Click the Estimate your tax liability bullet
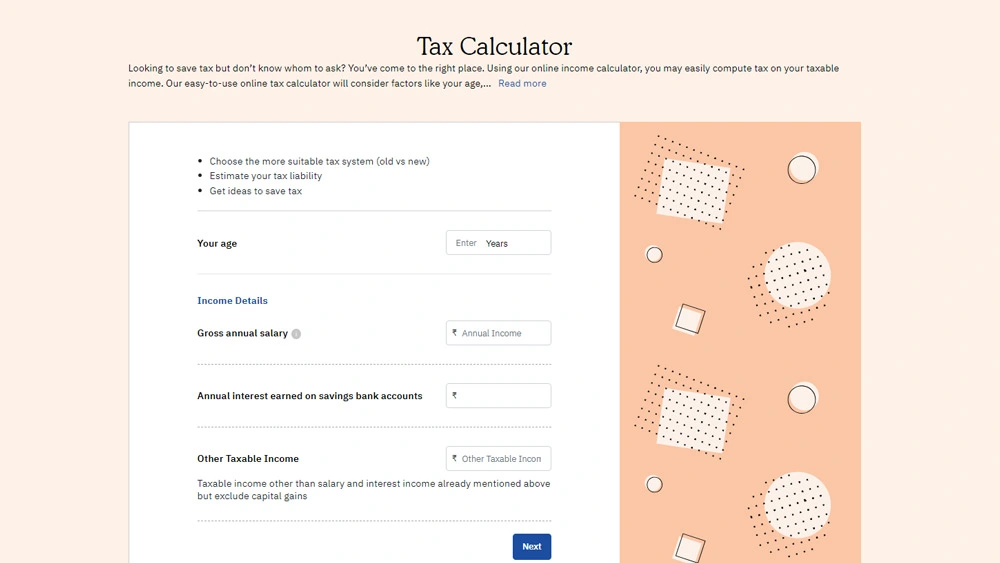This screenshot has width=1000, height=563. (x=265, y=176)
